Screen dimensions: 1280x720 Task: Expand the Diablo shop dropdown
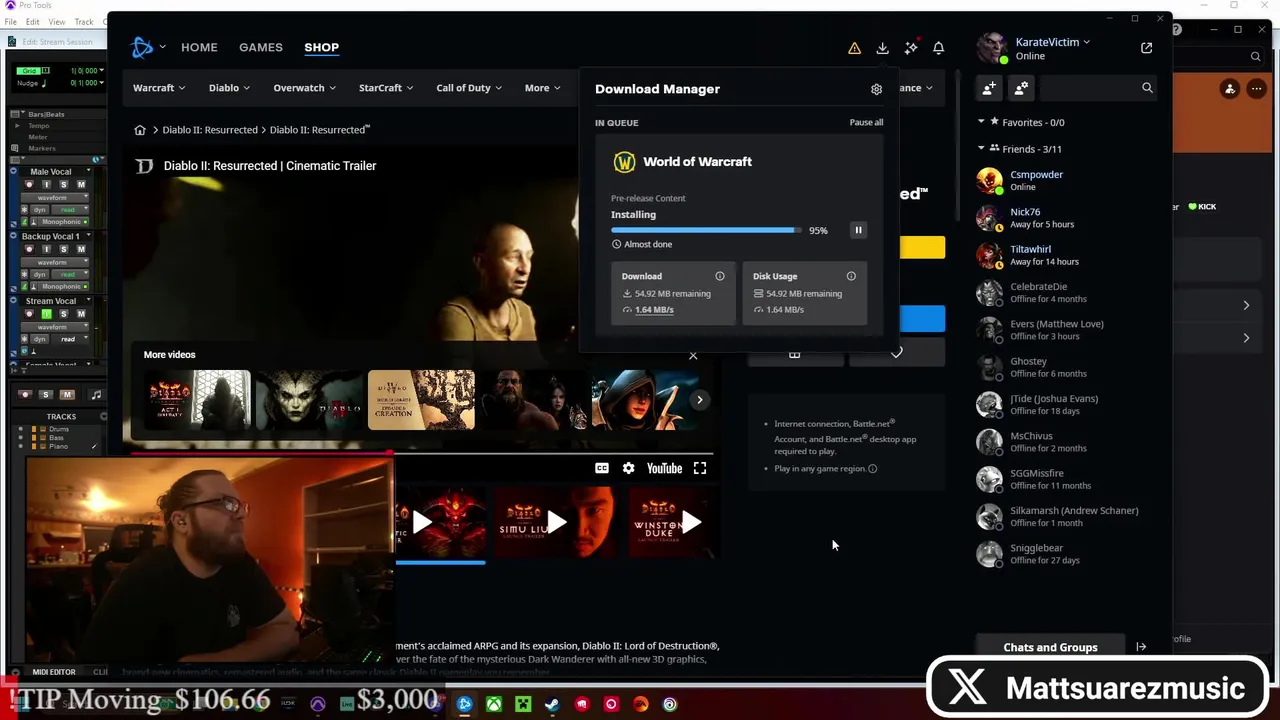pos(230,88)
